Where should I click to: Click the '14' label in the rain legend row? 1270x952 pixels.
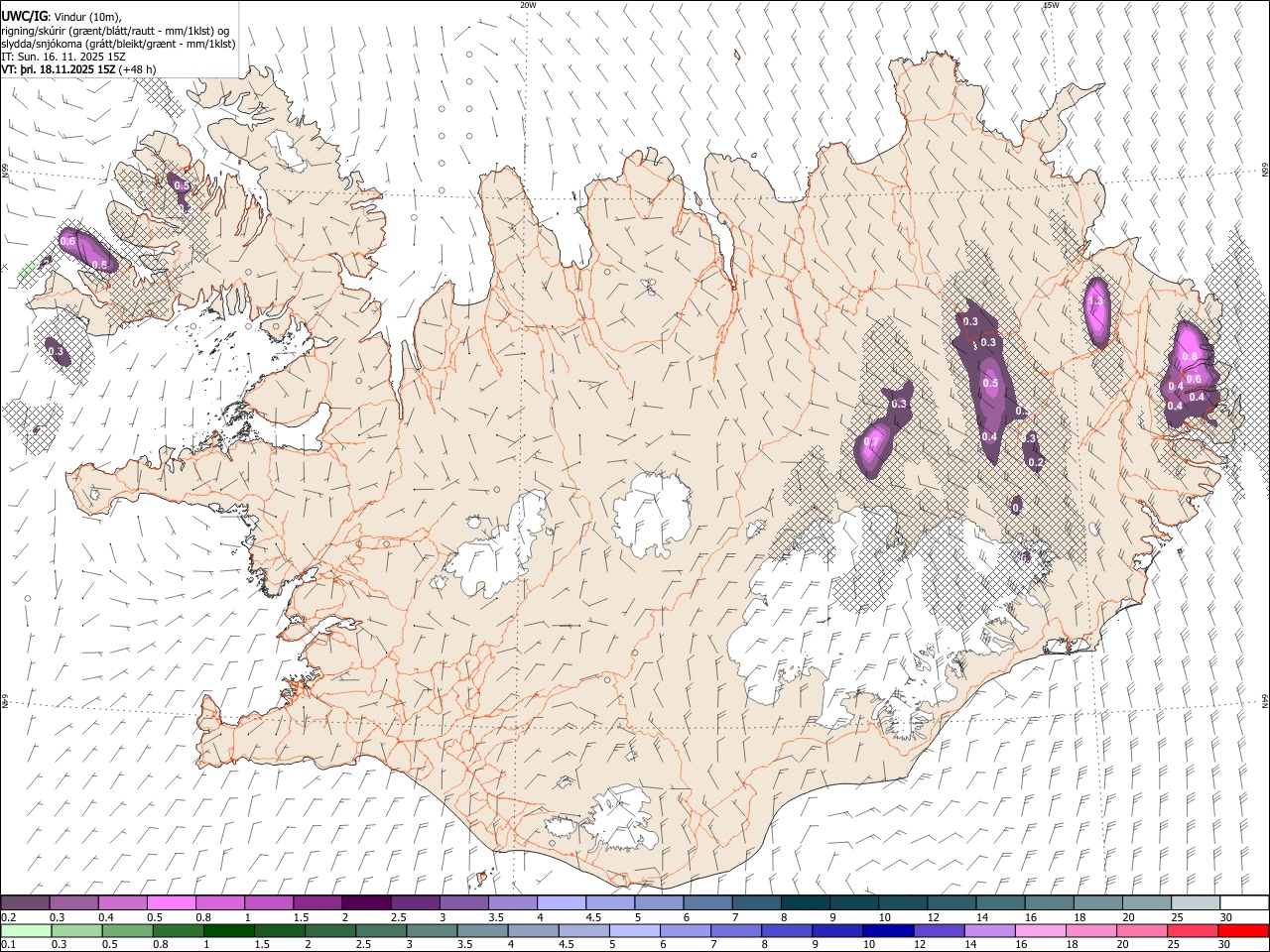tap(972, 945)
